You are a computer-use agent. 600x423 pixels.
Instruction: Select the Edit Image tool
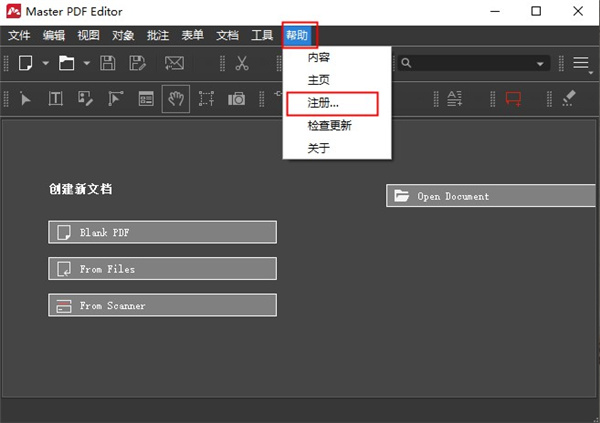click(x=85, y=99)
